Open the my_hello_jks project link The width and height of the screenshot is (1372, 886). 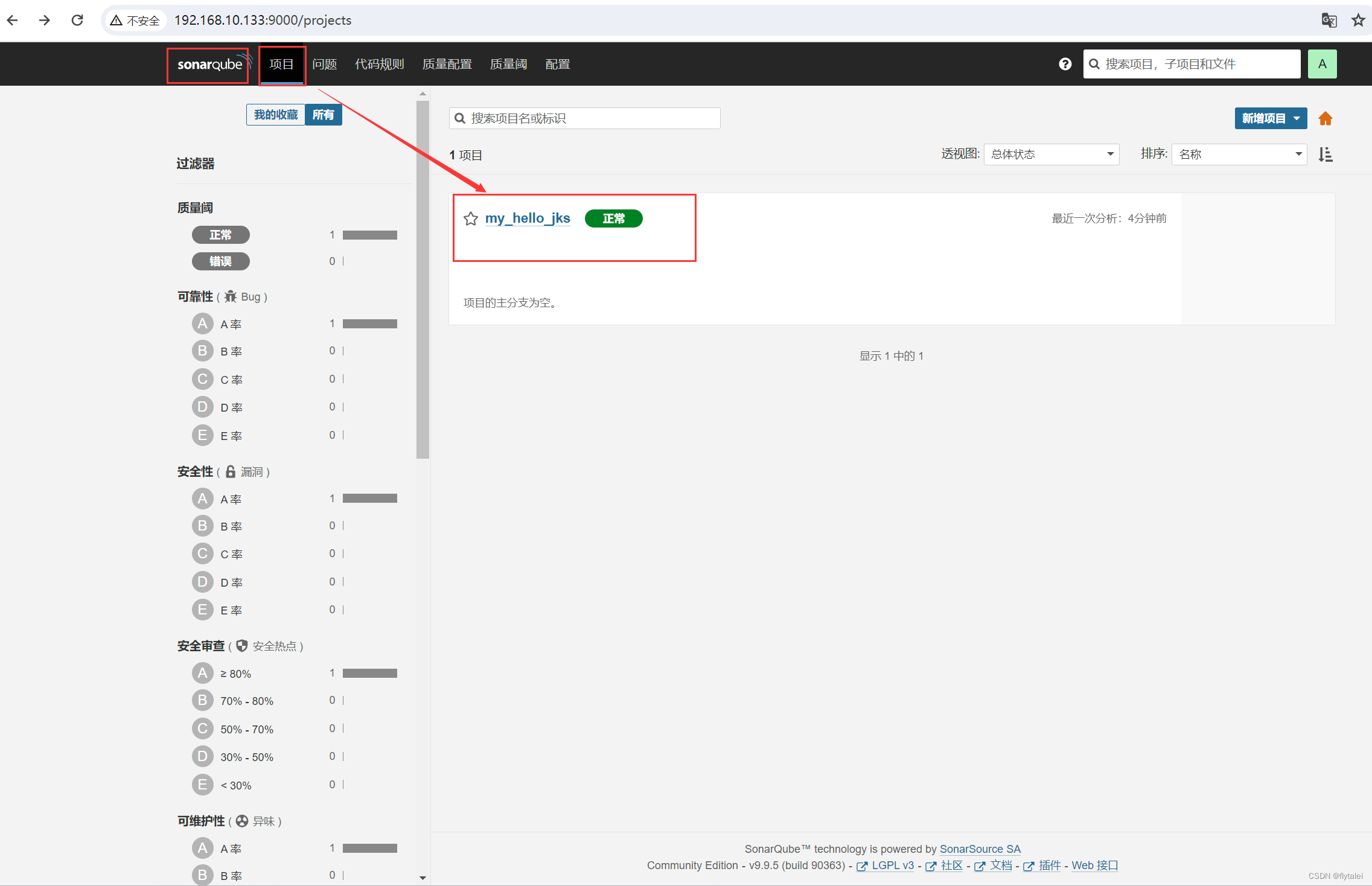528,218
